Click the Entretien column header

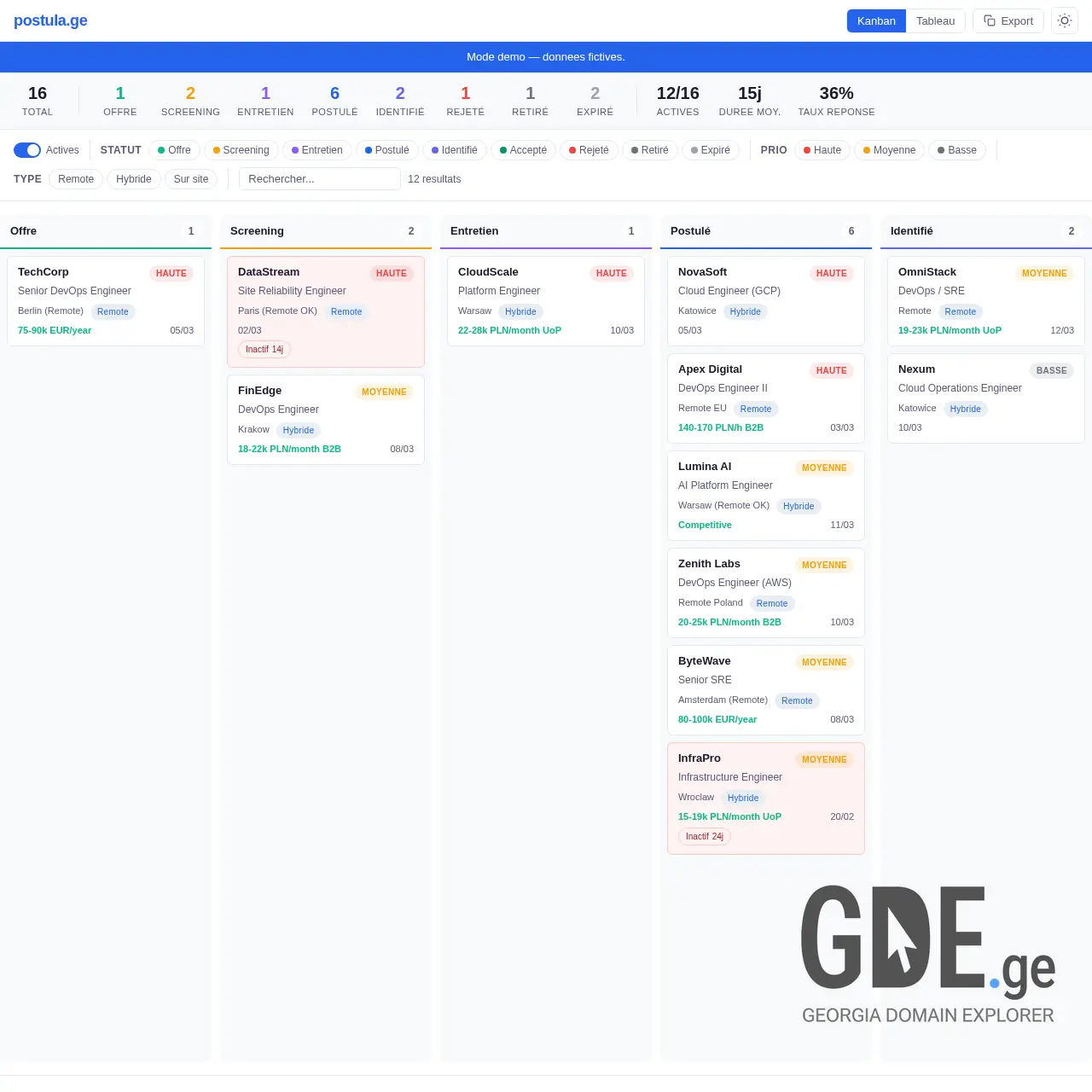[x=546, y=231]
